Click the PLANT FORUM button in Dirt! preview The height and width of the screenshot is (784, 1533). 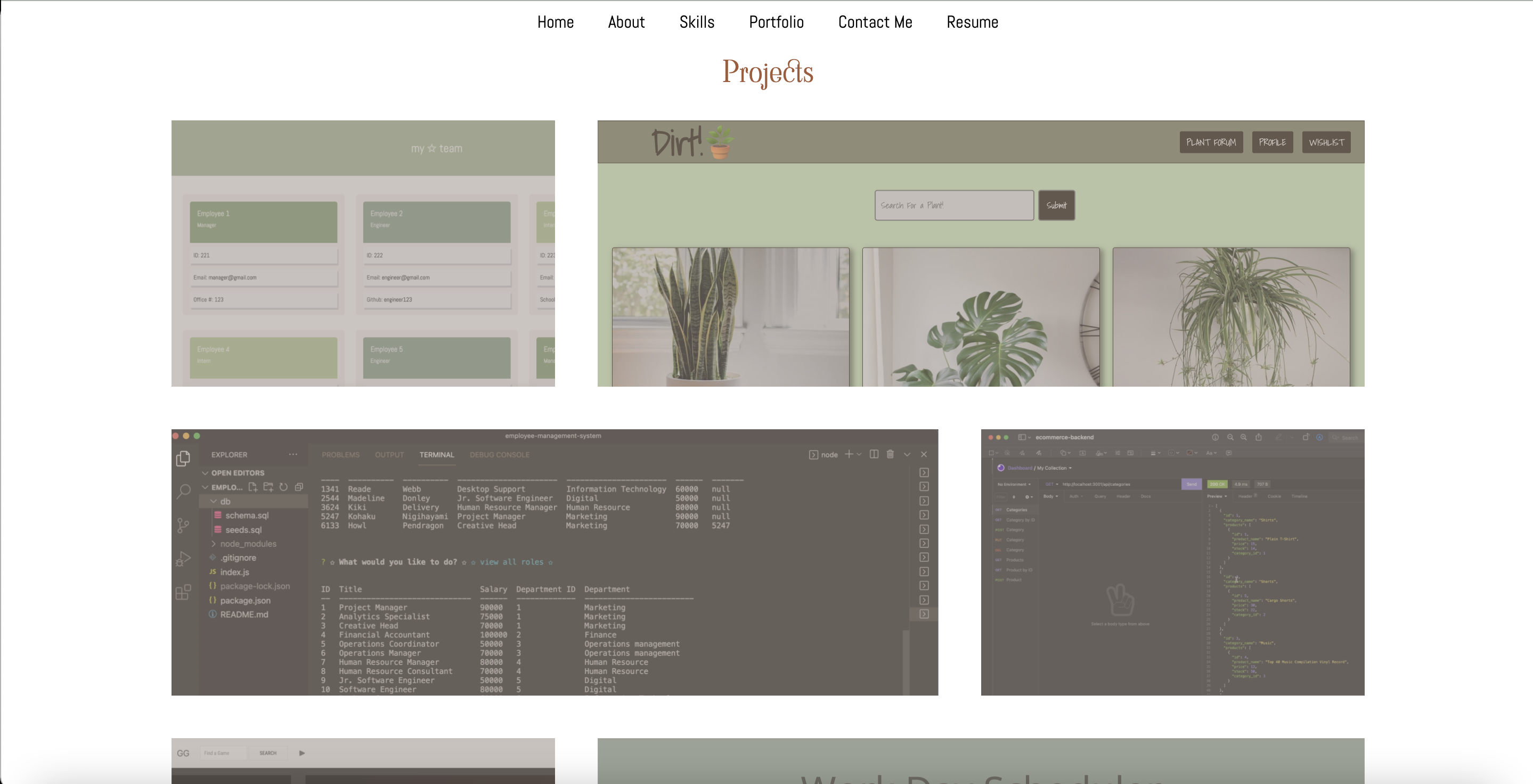(x=1211, y=142)
